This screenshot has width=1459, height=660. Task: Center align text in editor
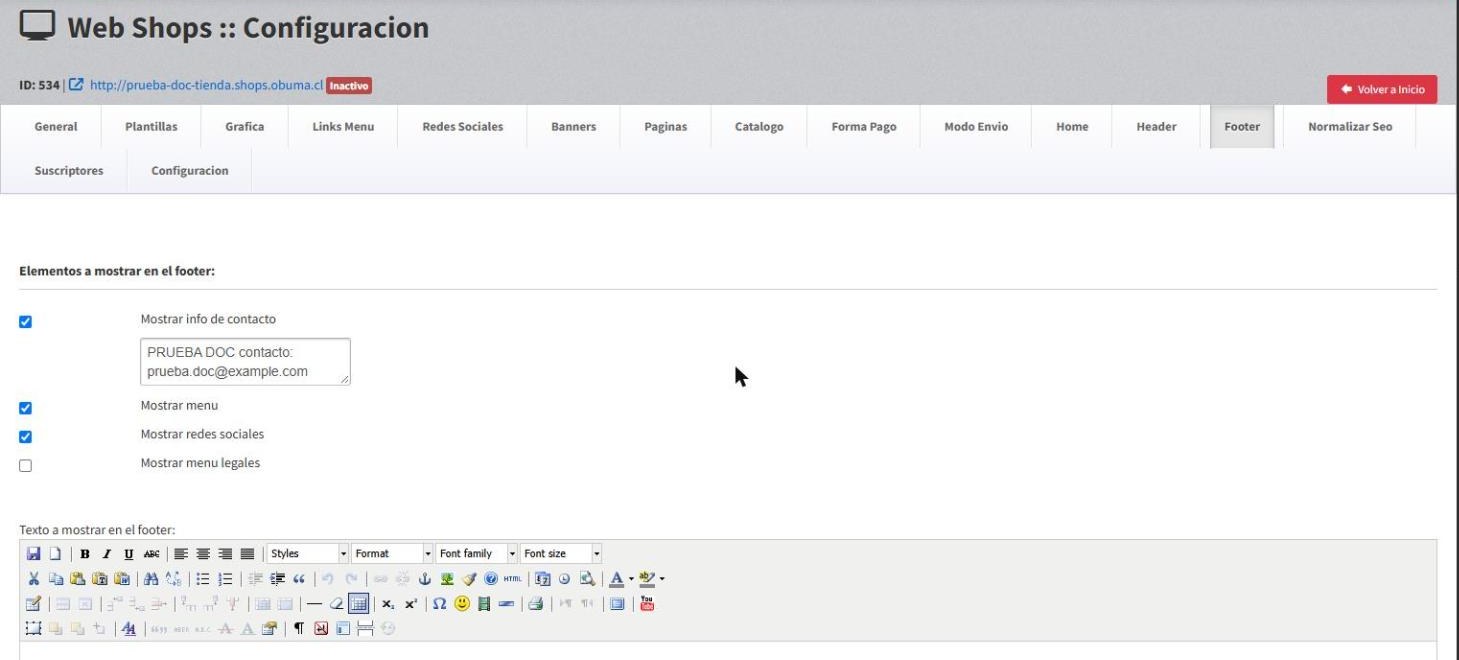pyautogui.click(x=203, y=553)
